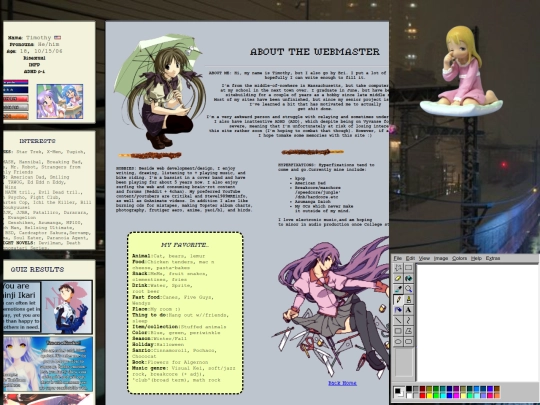The image size is (540, 405).
Task: Pick the Polygon shape tool
Action: [408, 331]
